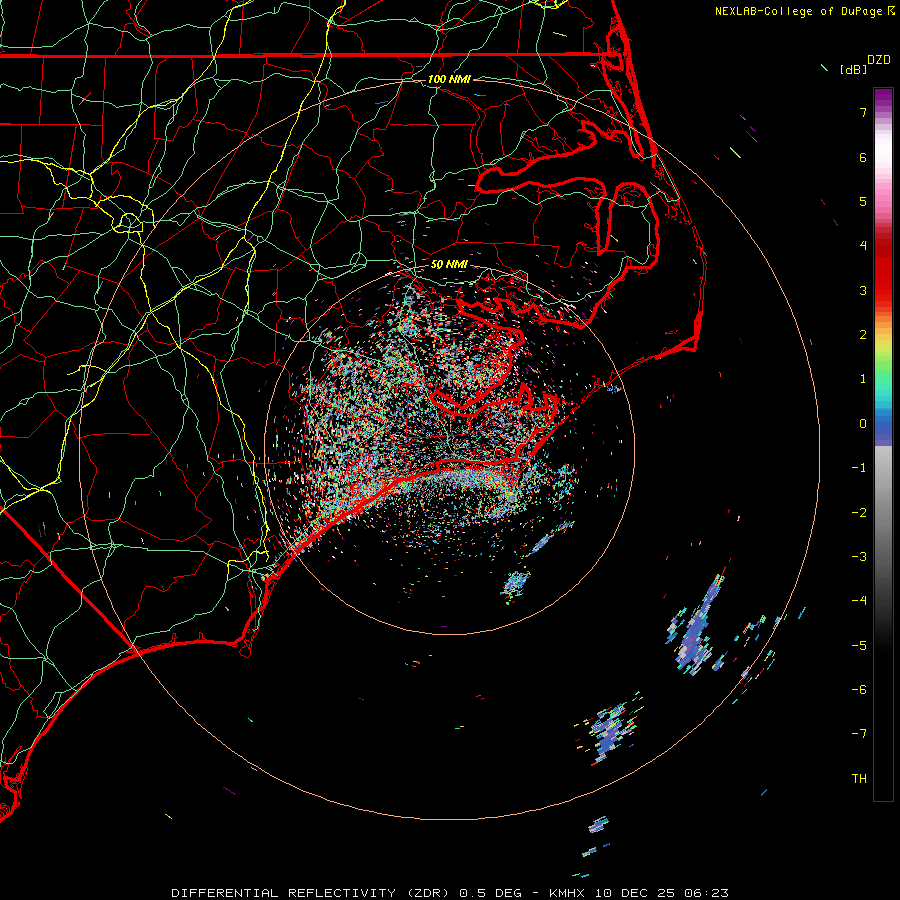The image size is (900, 900).
Task: Click the ZDR color scale bar
Action: [x=883, y=444]
